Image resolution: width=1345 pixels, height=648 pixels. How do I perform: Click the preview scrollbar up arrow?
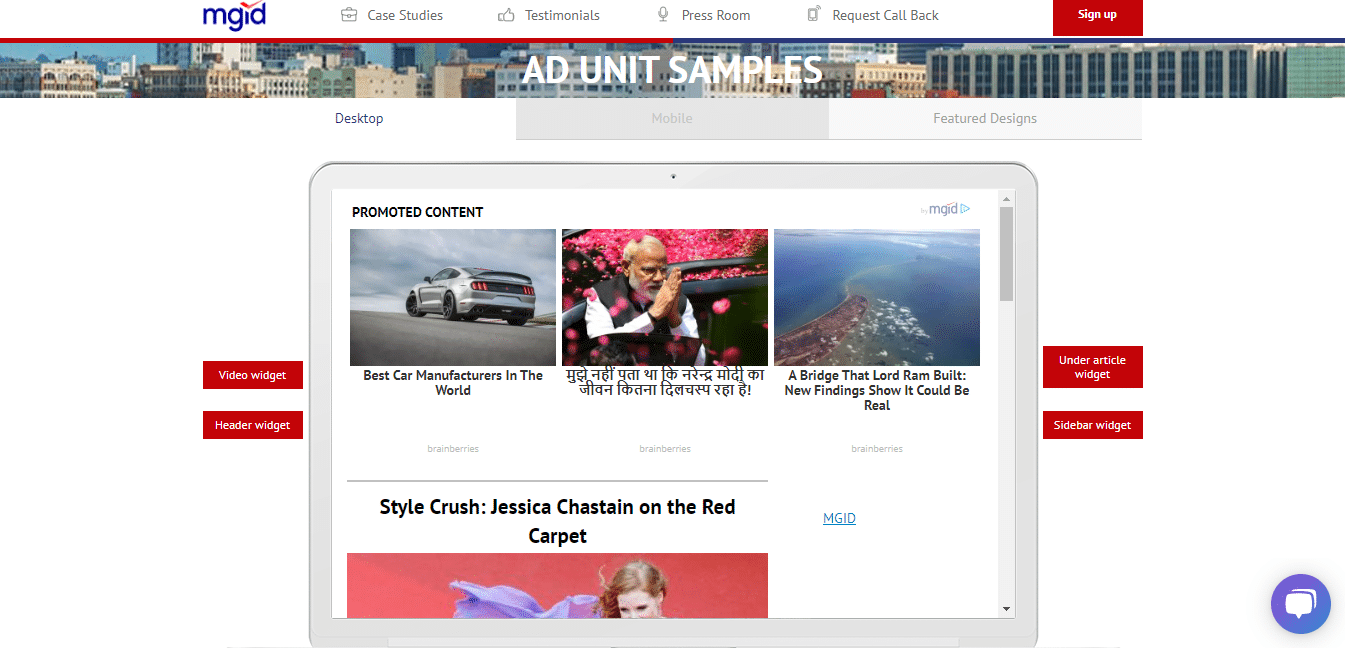pyautogui.click(x=1007, y=197)
